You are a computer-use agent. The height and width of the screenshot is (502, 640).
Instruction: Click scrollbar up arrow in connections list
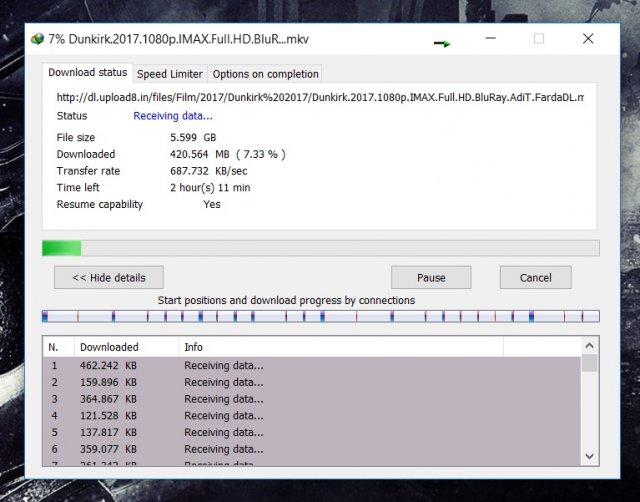(x=590, y=346)
